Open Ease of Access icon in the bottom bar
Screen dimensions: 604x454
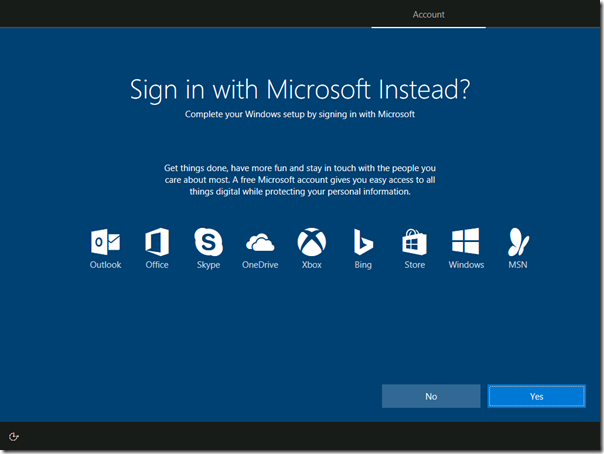pos(13,437)
